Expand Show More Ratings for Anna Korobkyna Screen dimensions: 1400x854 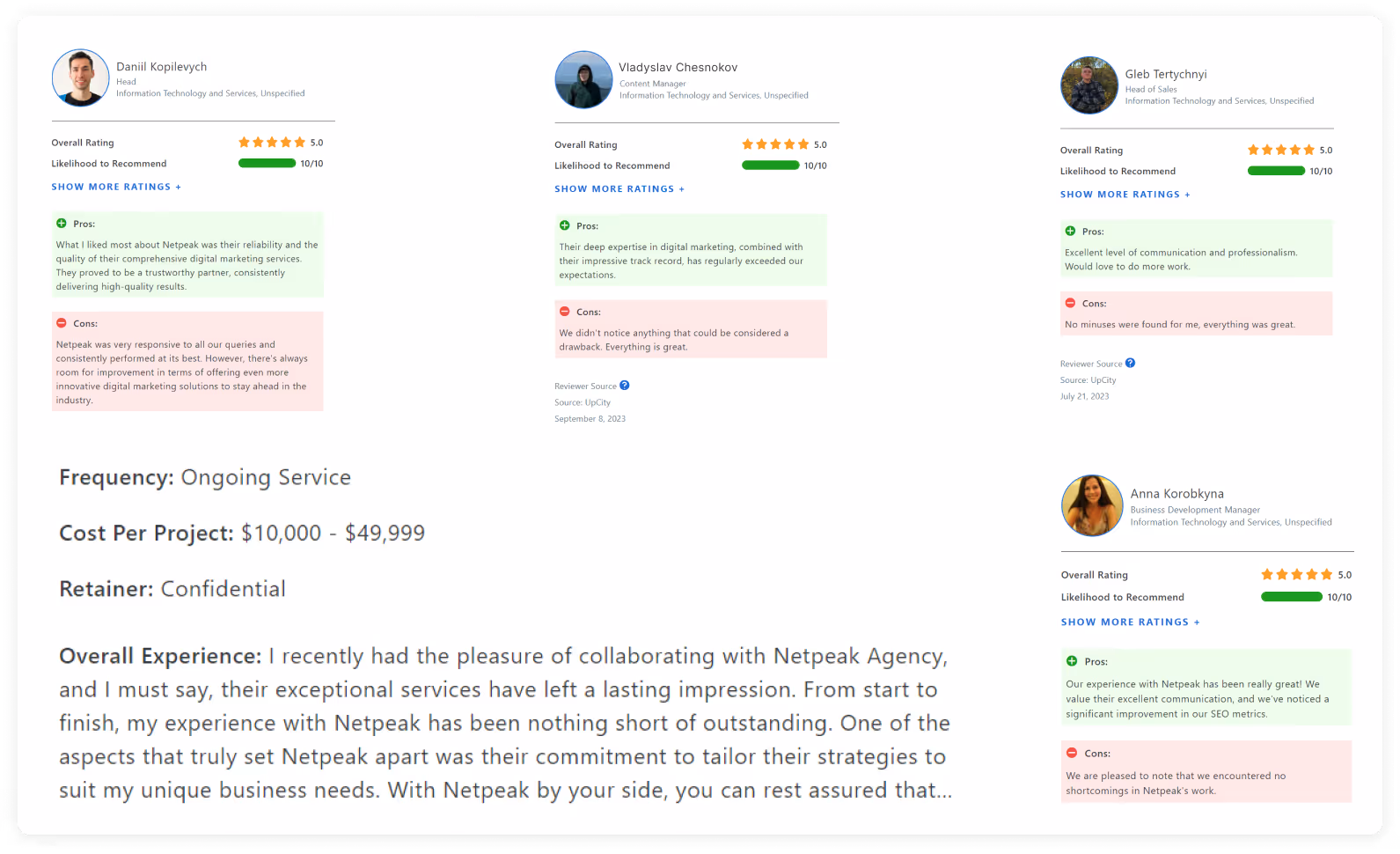pyautogui.click(x=1130, y=622)
